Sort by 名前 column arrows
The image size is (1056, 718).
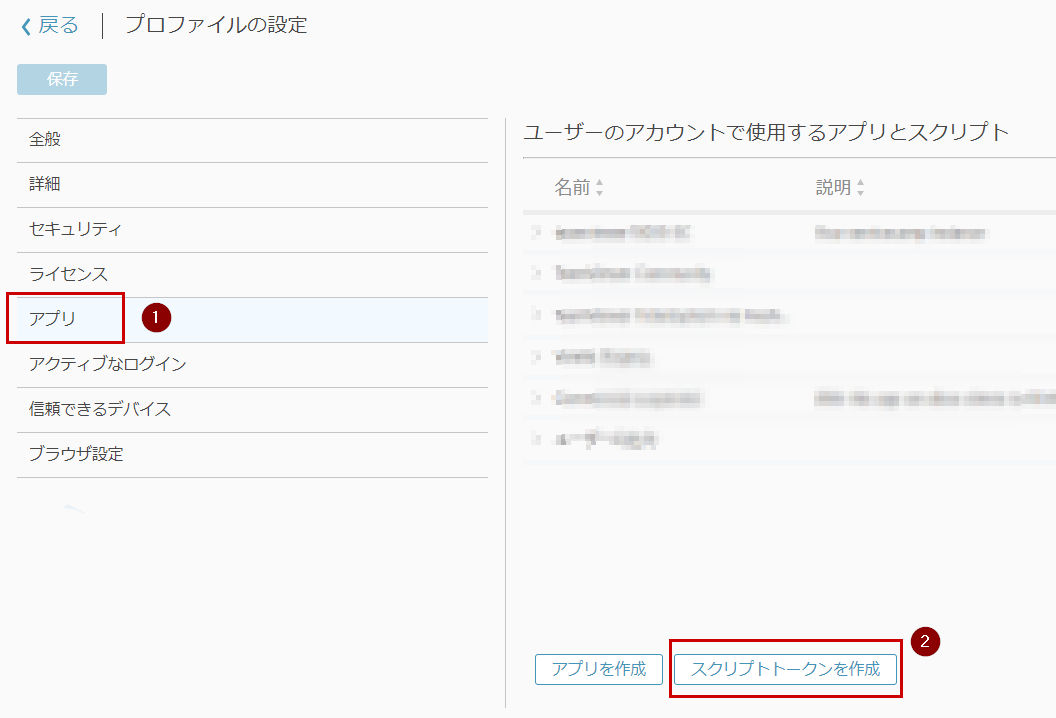tap(599, 187)
